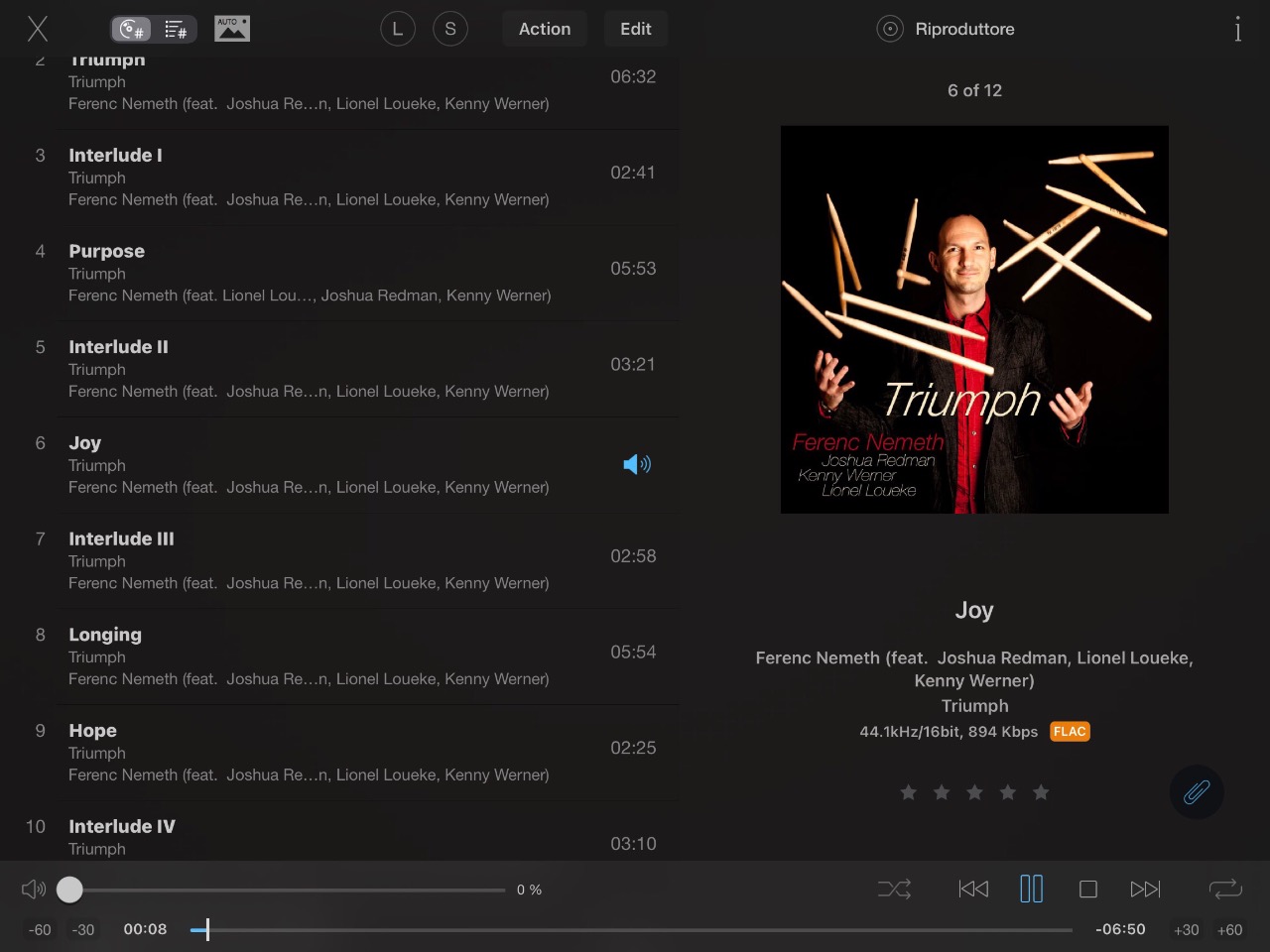
Task: Click the paperclip attachment icon
Action: click(x=1197, y=791)
